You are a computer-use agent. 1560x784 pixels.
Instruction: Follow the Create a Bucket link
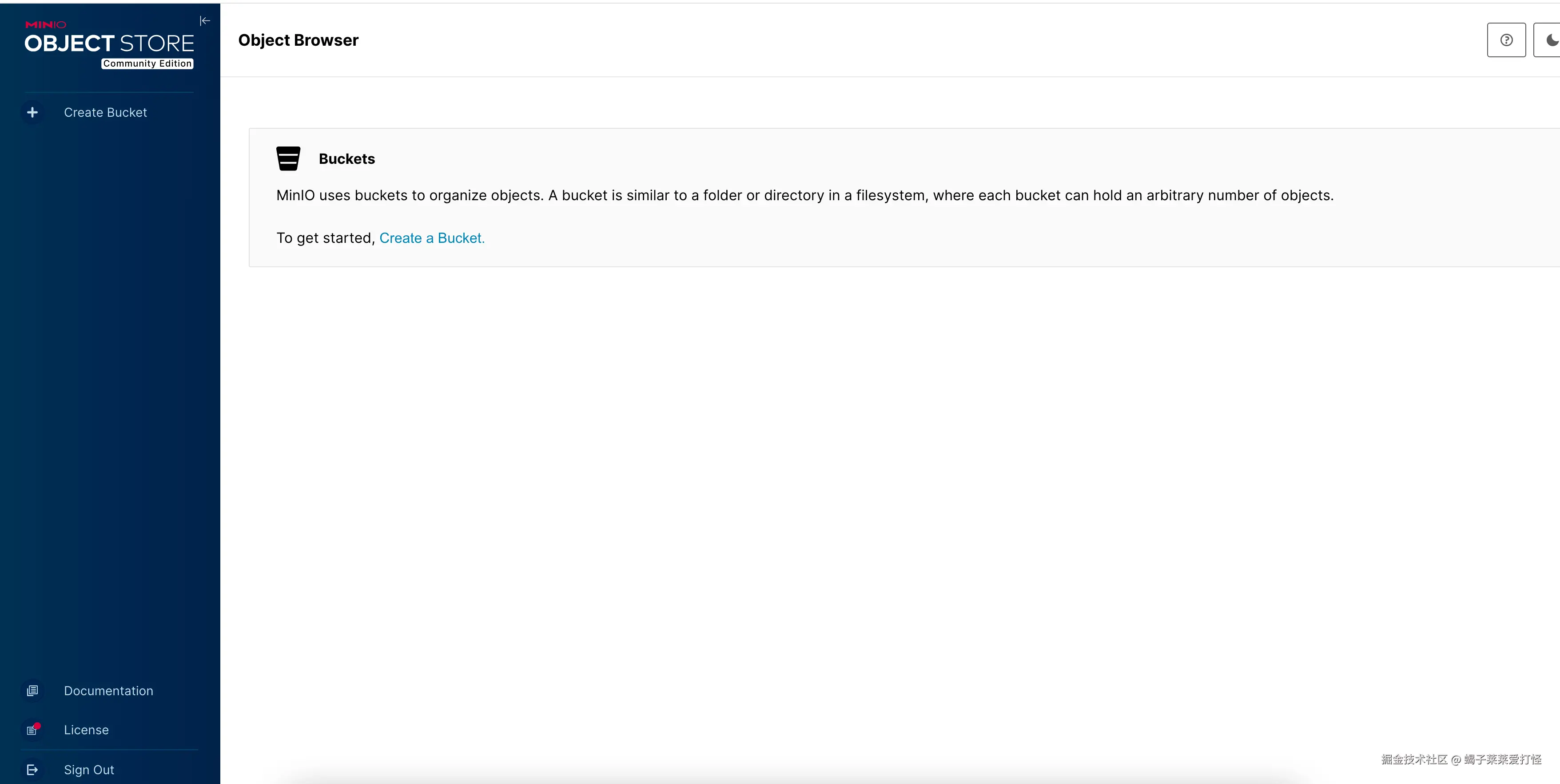point(432,238)
